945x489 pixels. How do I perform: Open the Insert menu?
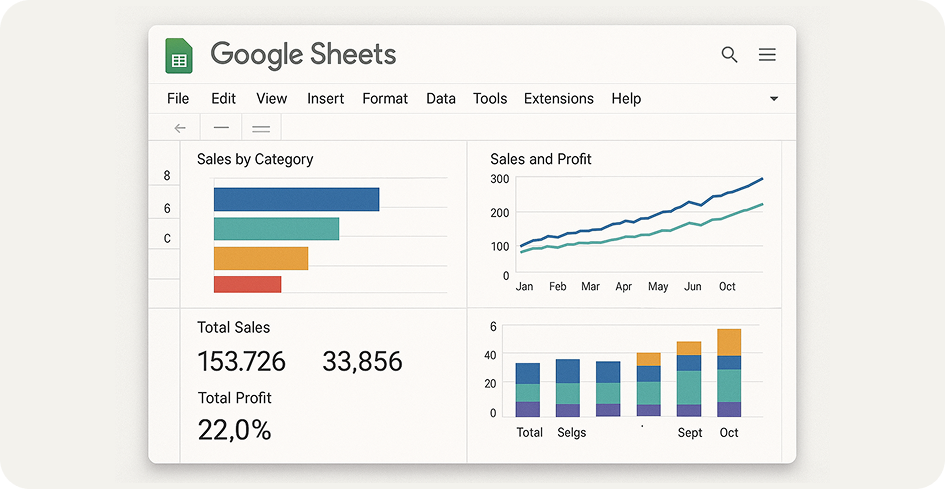pyautogui.click(x=325, y=99)
